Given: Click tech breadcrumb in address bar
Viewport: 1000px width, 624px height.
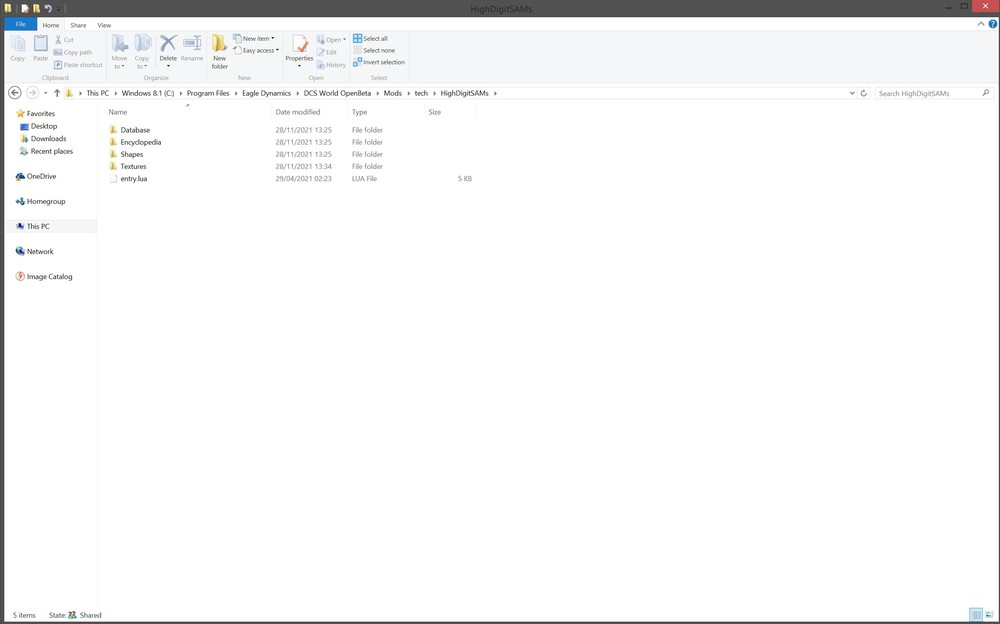Looking at the screenshot, I should tap(421, 93).
